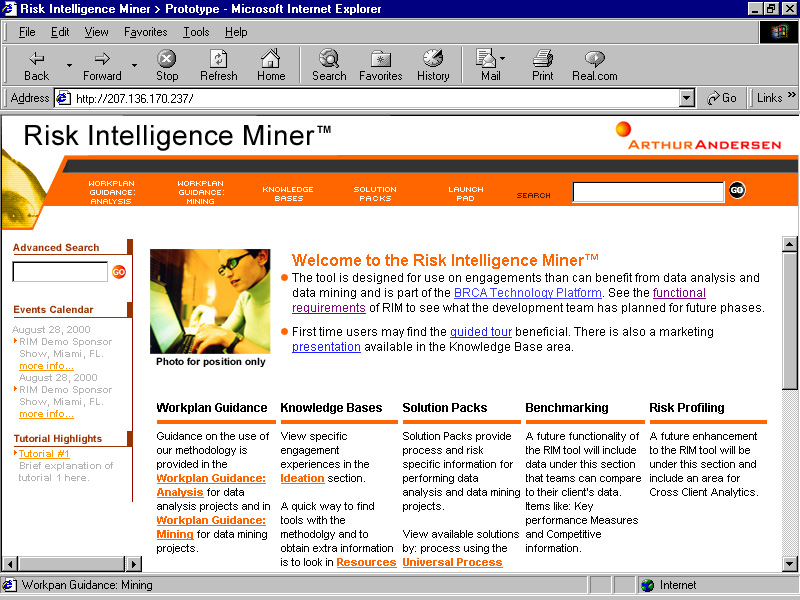Click the Internet Explorer icon in the title bar
This screenshot has height=600, width=800.
(9, 9)
